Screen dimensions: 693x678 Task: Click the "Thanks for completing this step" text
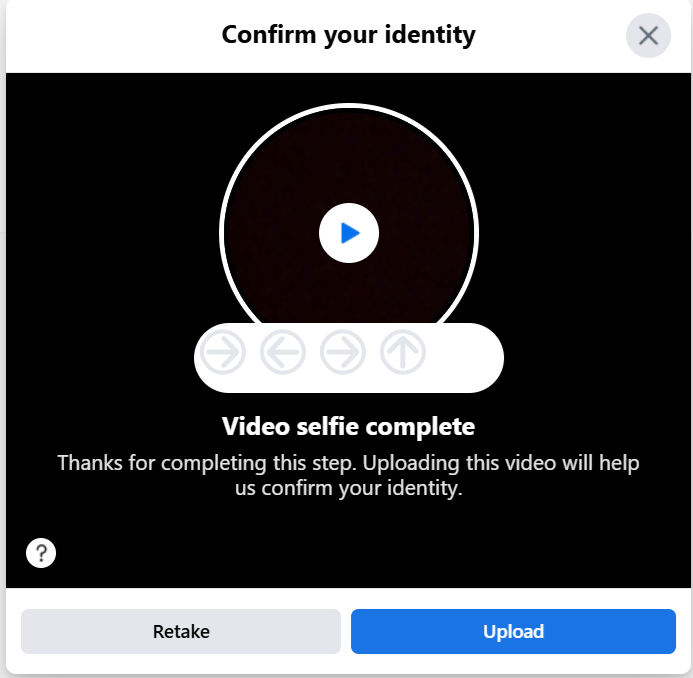tap(207, 463)
